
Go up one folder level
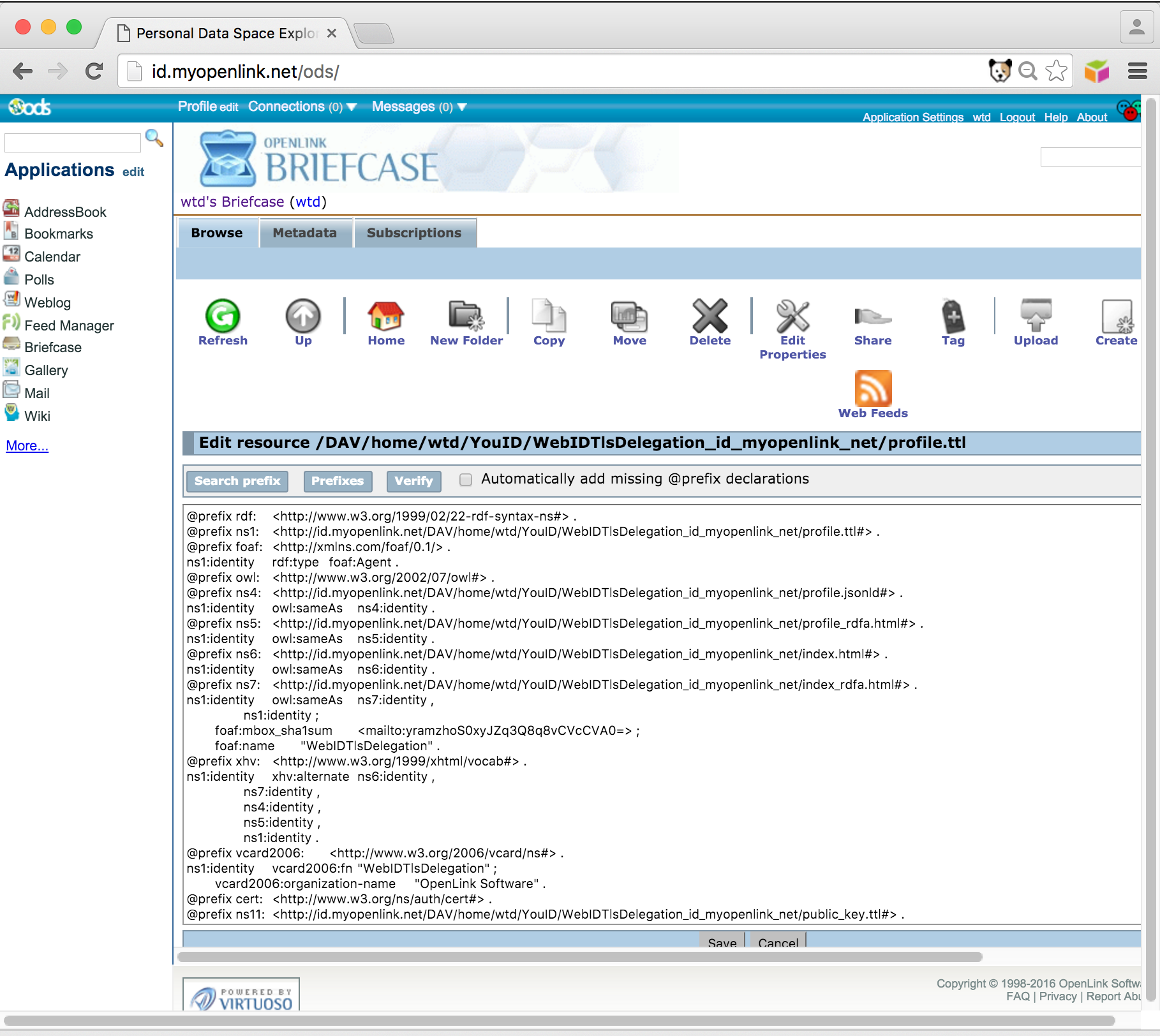(303, 316)
